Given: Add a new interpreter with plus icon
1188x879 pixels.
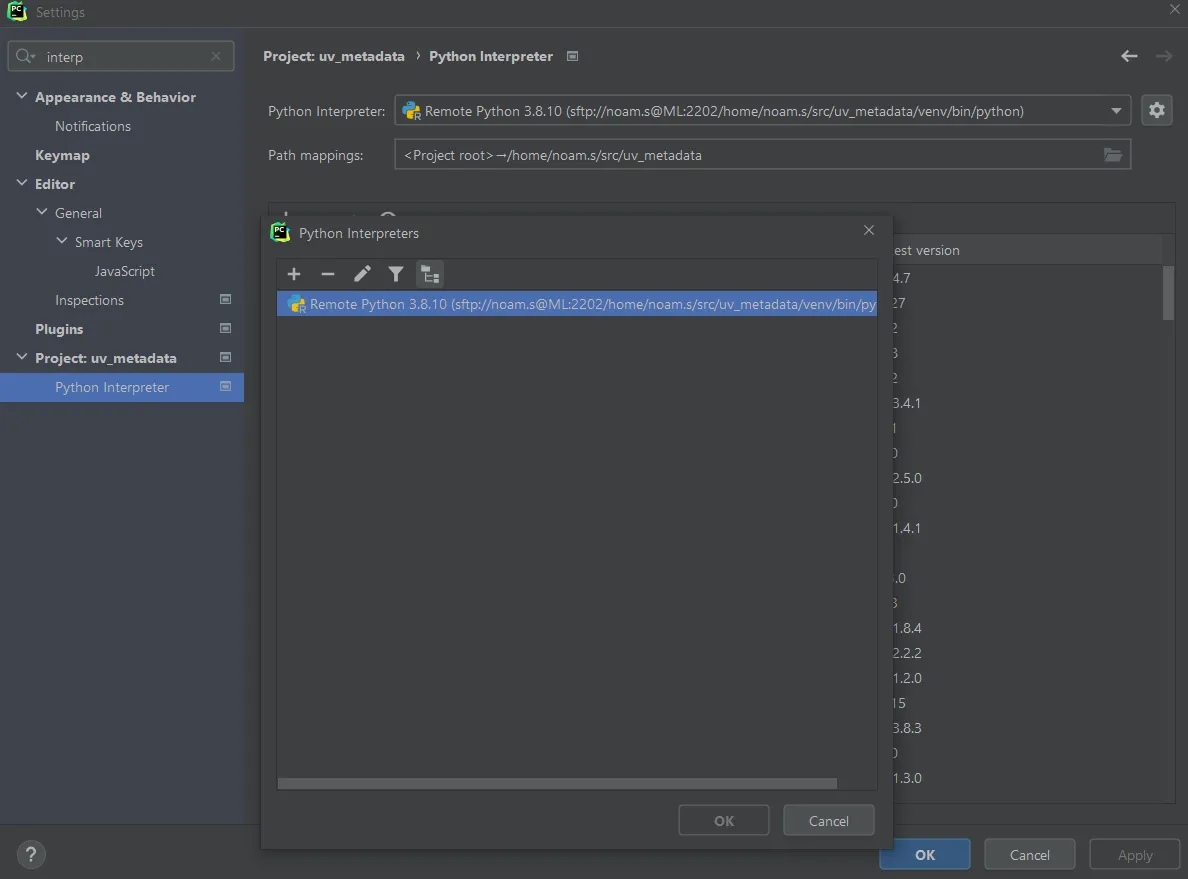Looking at the screenshot, I should tap(294, 274).
